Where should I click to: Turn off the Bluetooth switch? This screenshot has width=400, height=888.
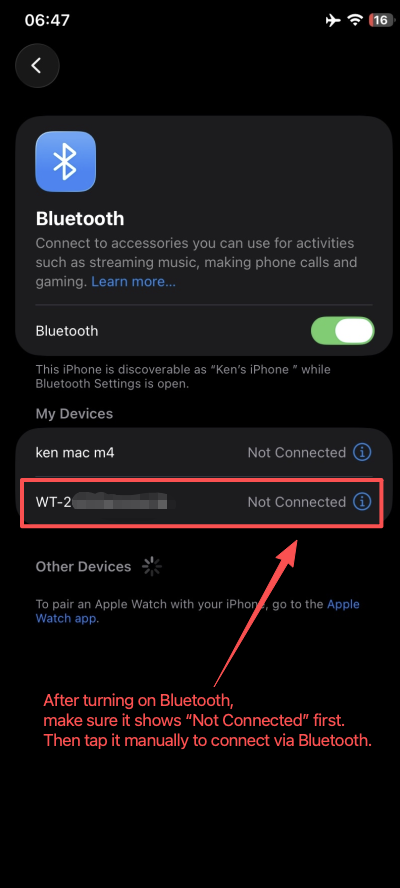(x=343, y=331)
